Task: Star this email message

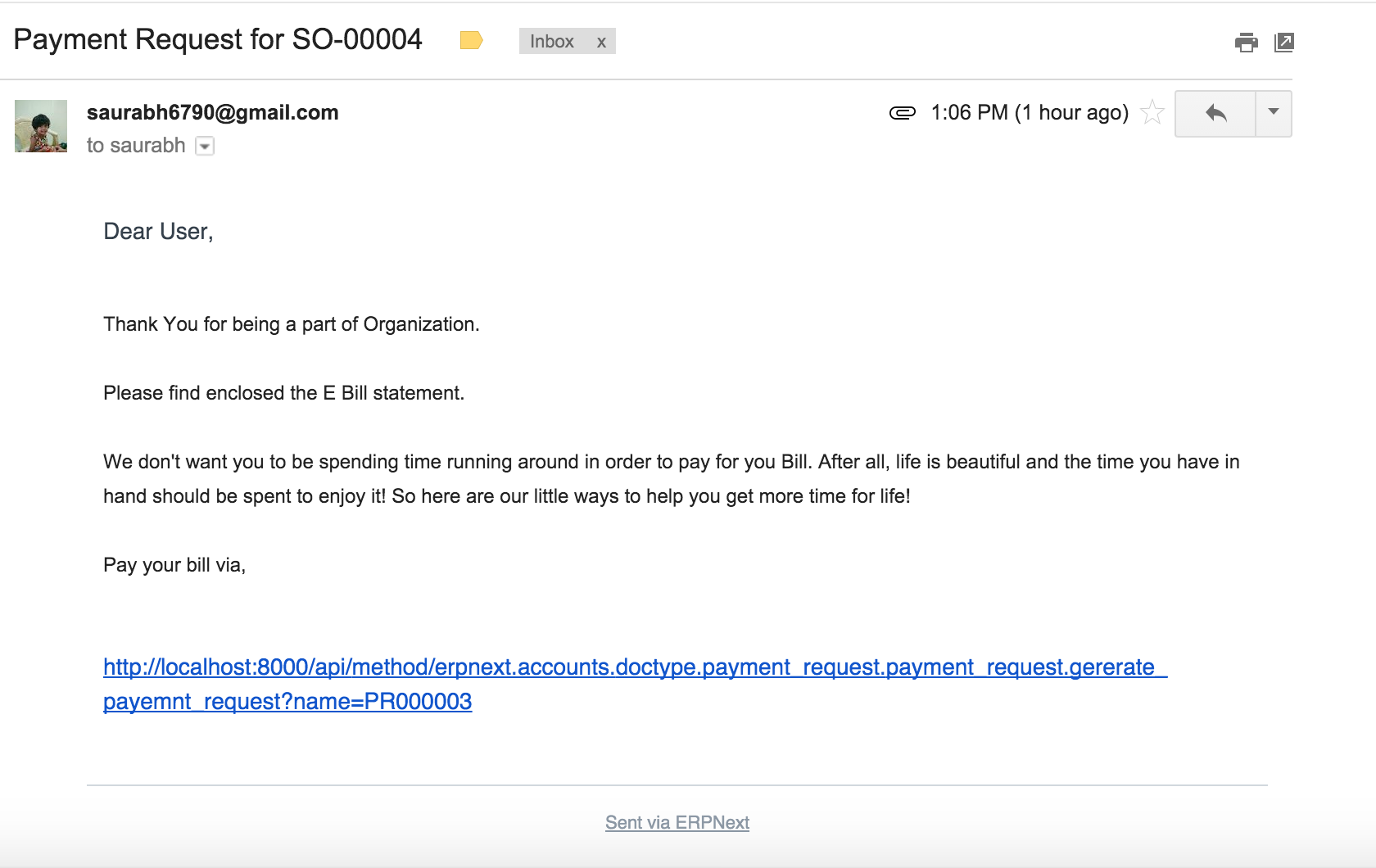Action: tap(1152, 112)
